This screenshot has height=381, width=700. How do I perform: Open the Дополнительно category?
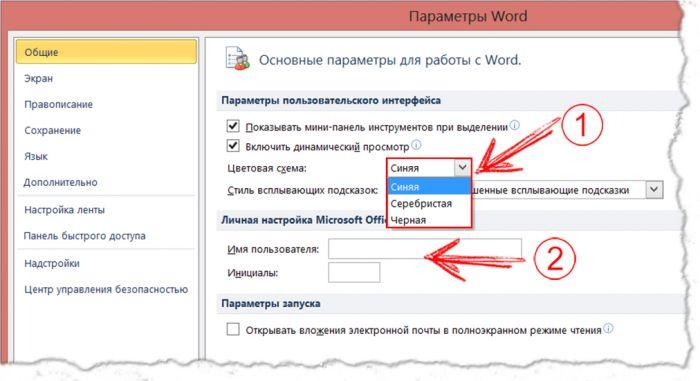coord(61,182)
